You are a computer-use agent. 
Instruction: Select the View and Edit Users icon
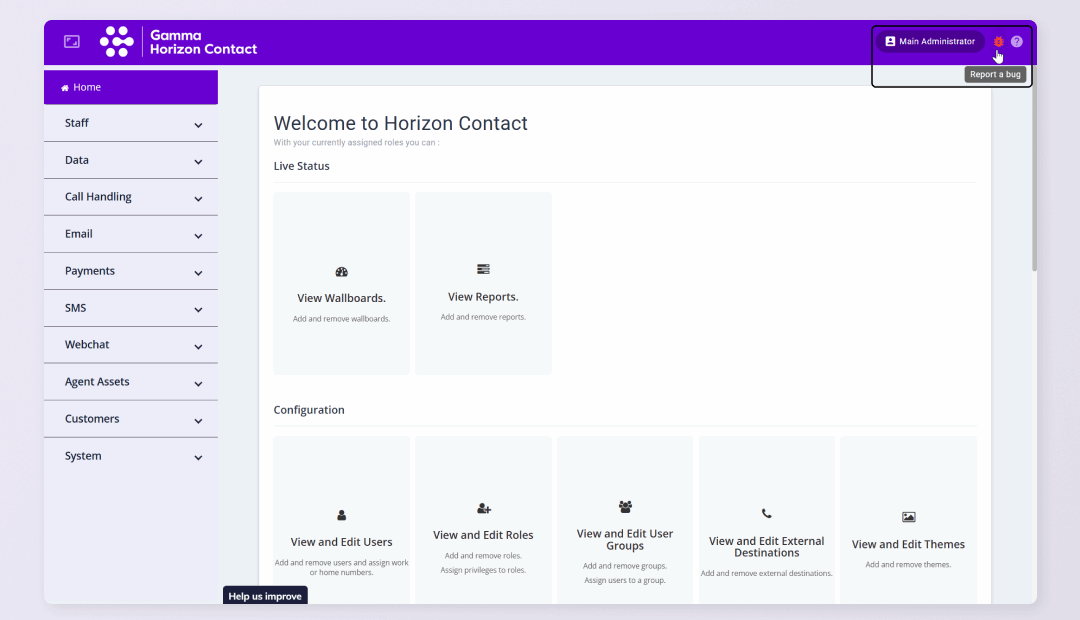(x=341, y=516)
